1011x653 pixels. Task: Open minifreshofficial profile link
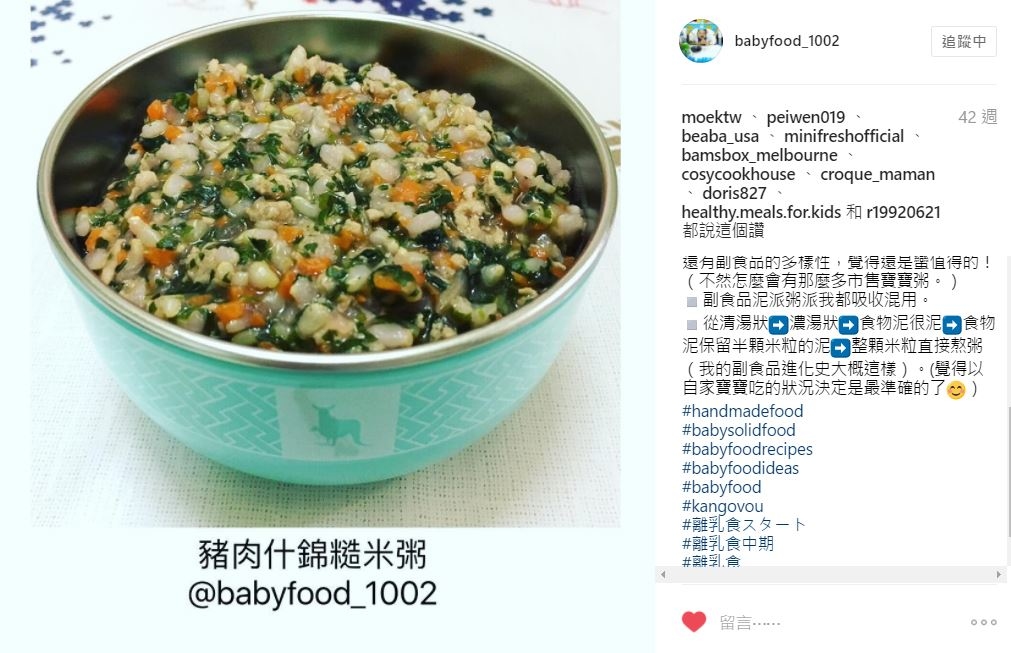click(844, 137)
